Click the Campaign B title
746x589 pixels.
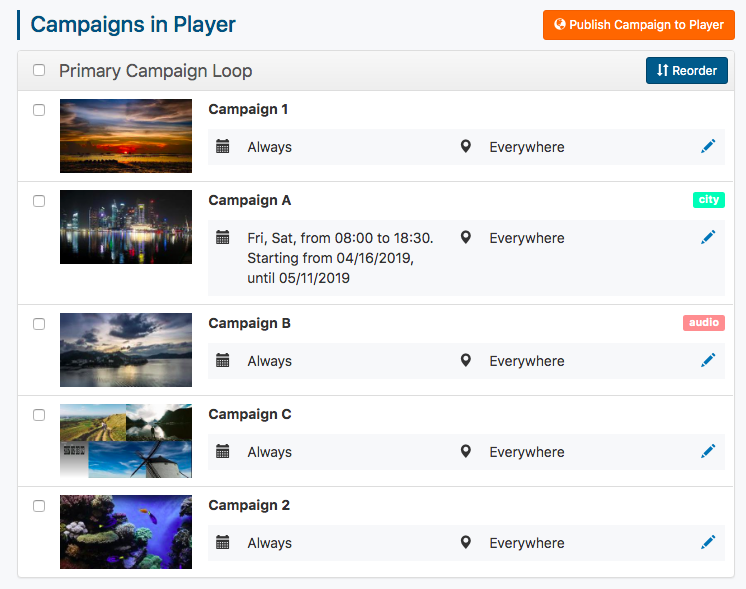[249, 324]
